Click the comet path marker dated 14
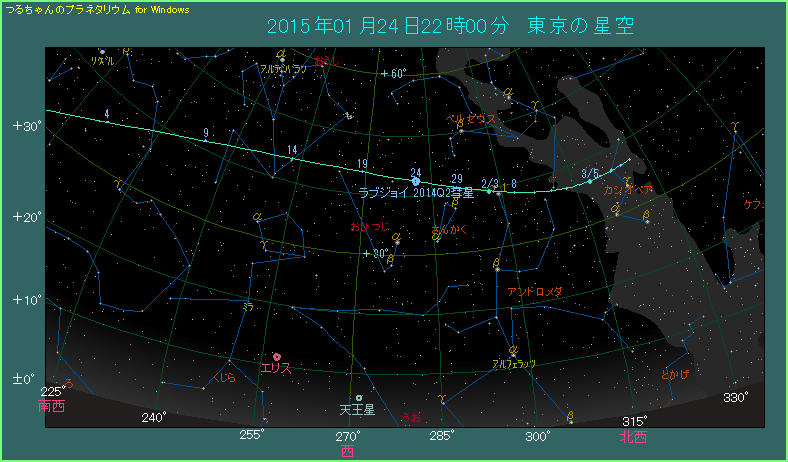Viewport: 788px width, 462px height. point(292,150)
